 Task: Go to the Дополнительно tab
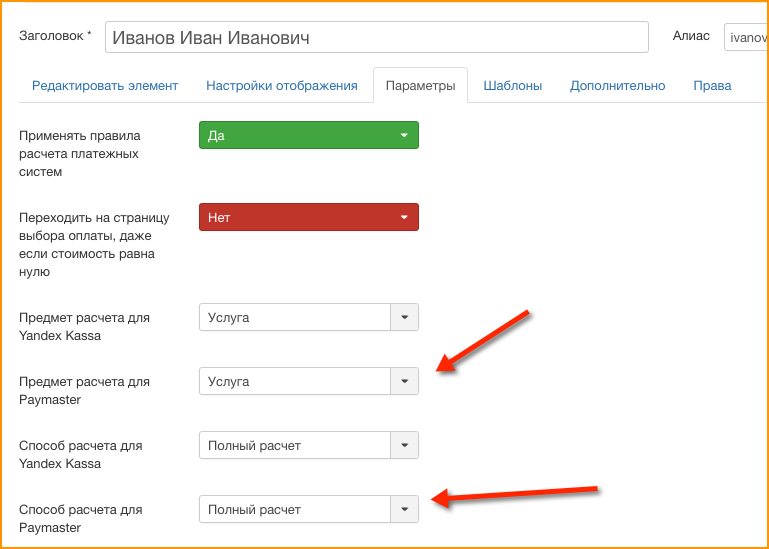(x=617, y=86)
